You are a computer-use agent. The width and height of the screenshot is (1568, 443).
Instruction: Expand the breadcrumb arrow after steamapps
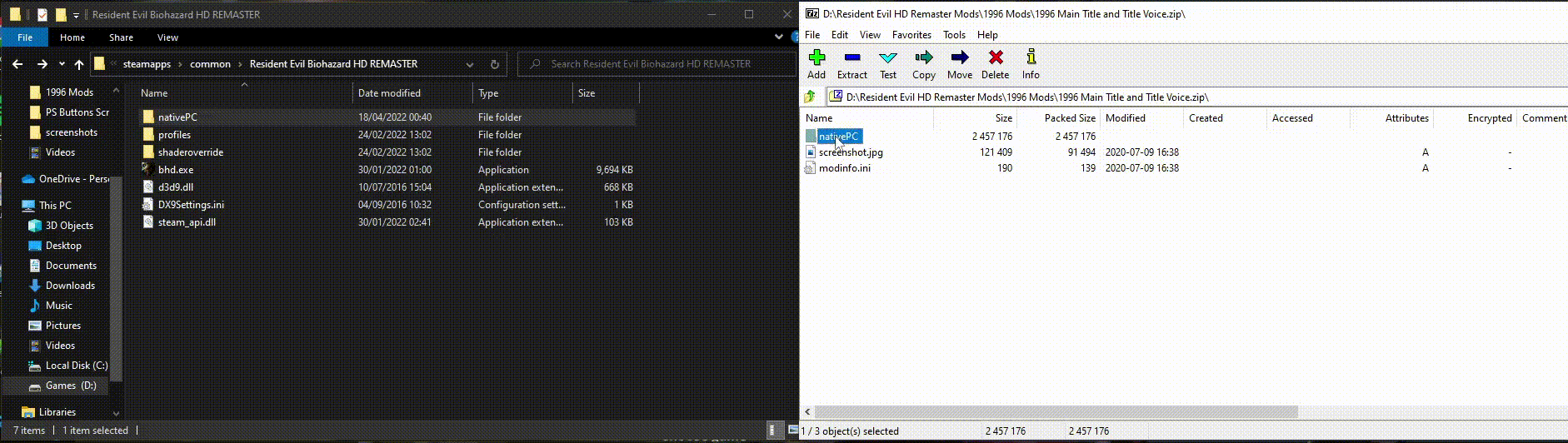(x=181, y=64)
